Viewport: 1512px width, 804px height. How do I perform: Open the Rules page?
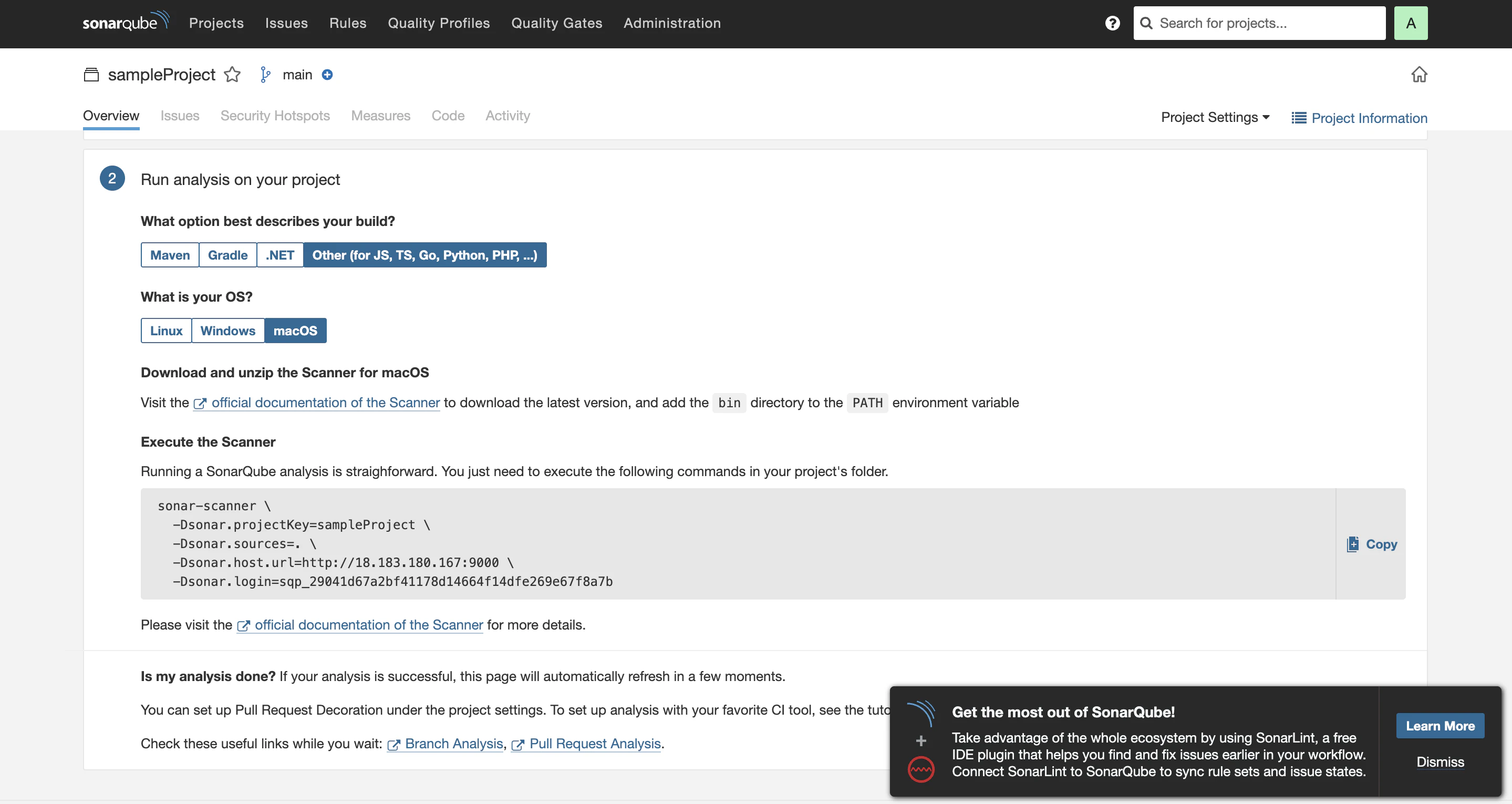[347, 23]
